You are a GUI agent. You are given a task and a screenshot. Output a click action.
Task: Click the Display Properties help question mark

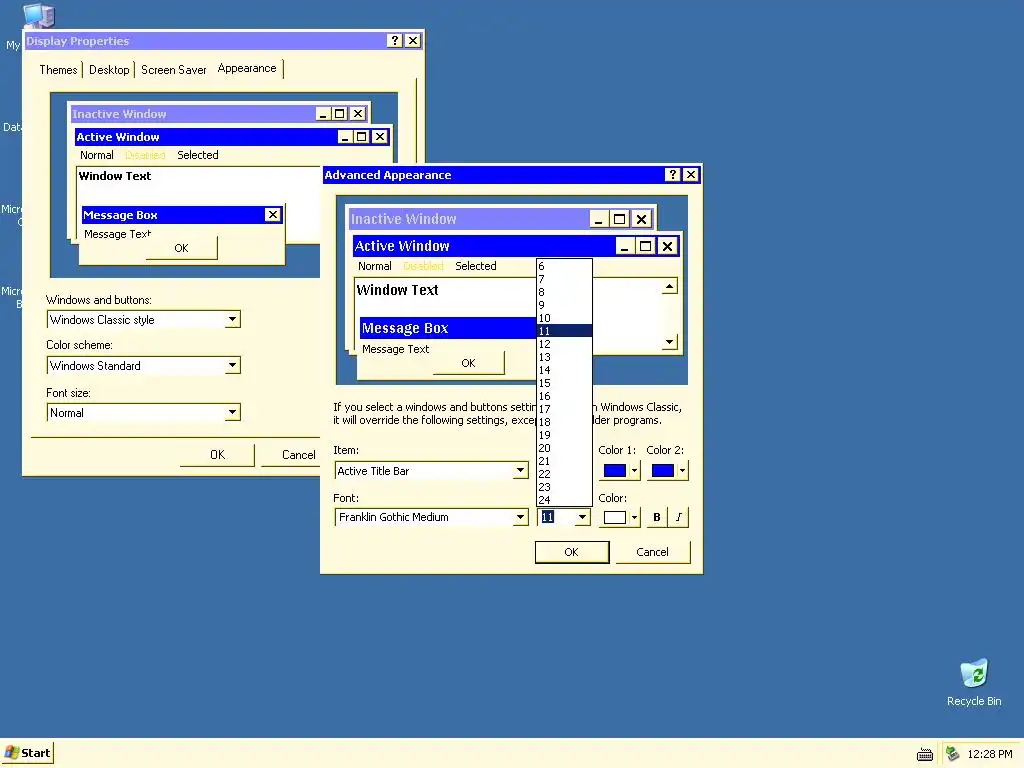coord(394,40)
